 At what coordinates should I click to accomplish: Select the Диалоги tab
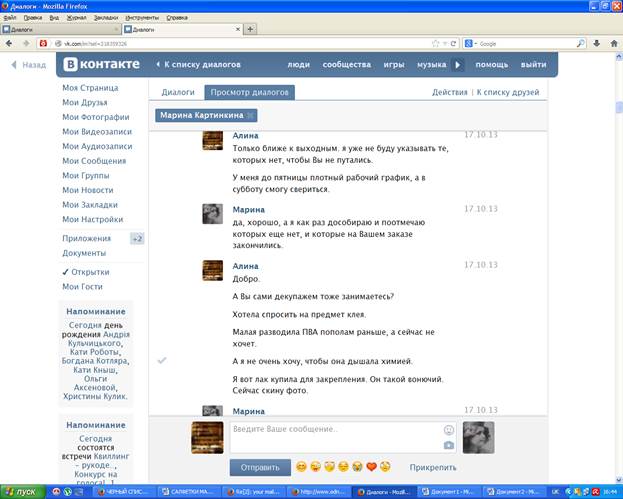pos(178,92)
